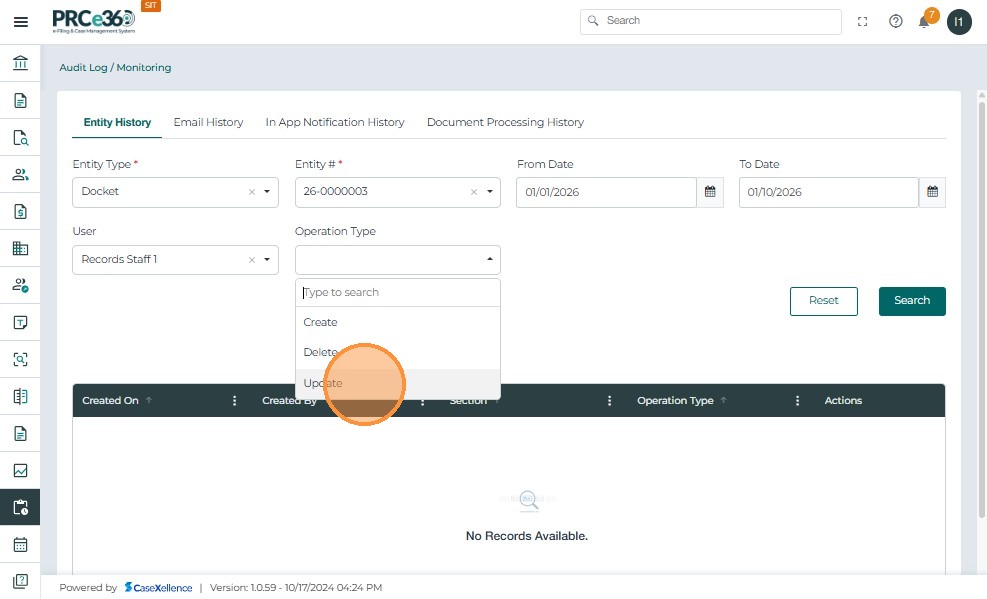The height and width of the screenshot is (599, 987).
Task: Open the To Date calendar picker
Action: 932,192
